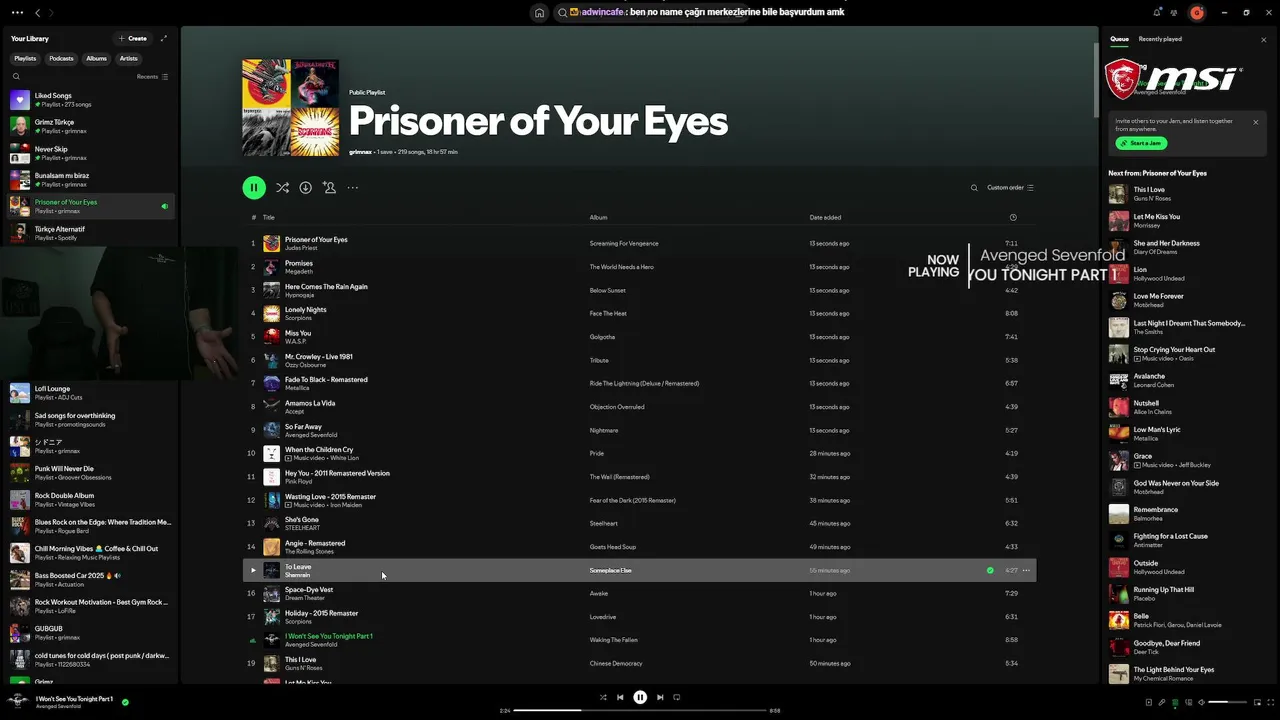
Task: Filter library by Artists
Action: [x=129, y=58]
